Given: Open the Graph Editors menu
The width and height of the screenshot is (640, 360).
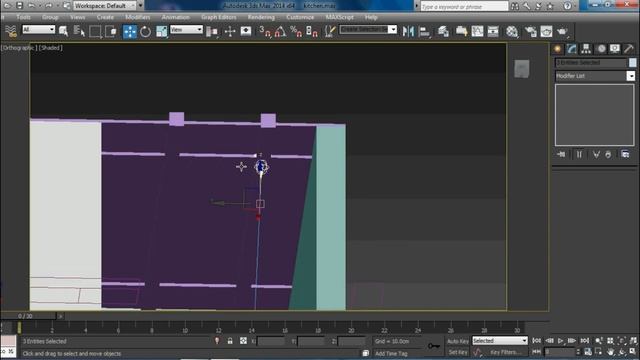Looking at the screenshot, I should tap(219, 18).
